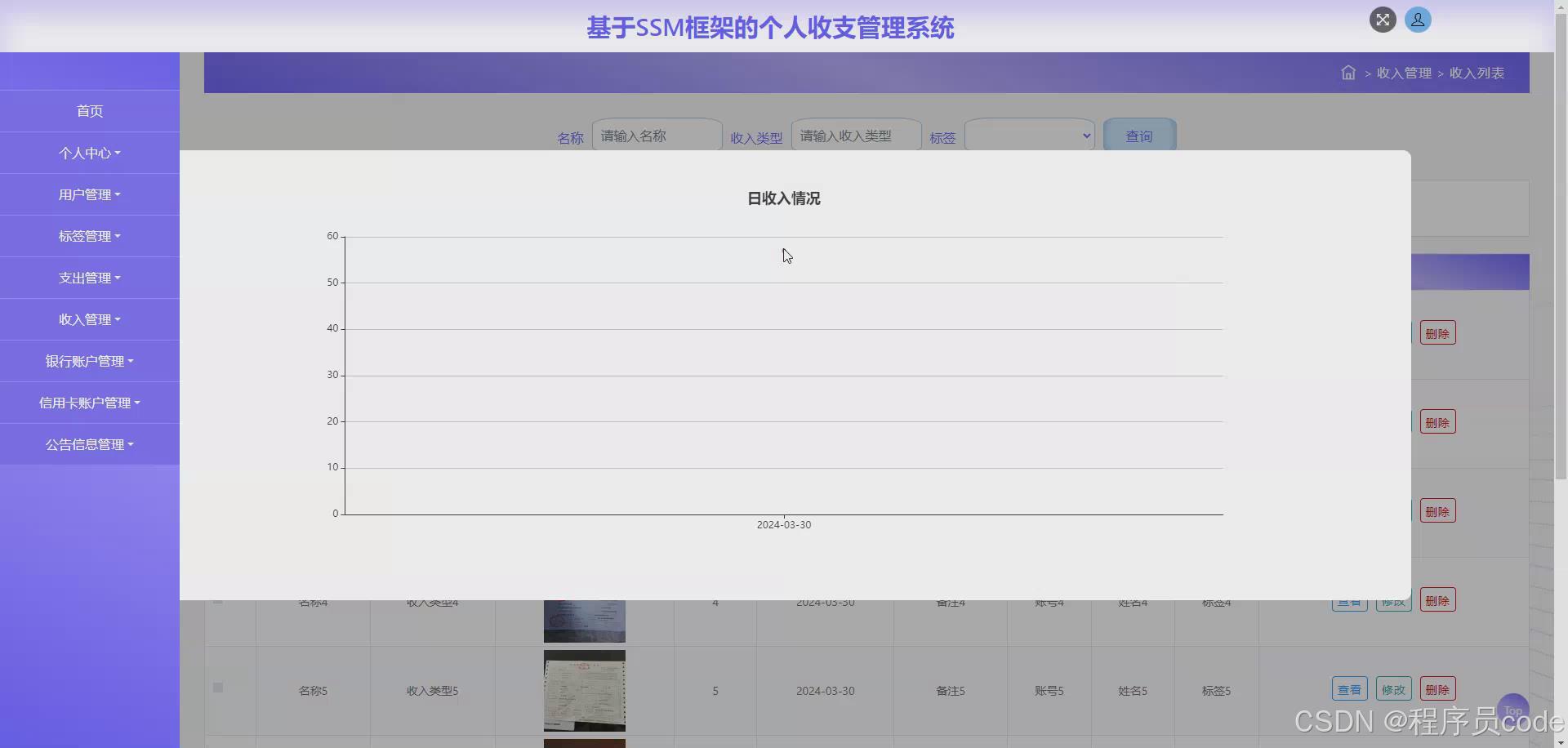Image resolution: width=1568 pixels, height=748 pixels.
Task: Open the receipt thumbnail in 名称5 row
Action: point(584,691)
